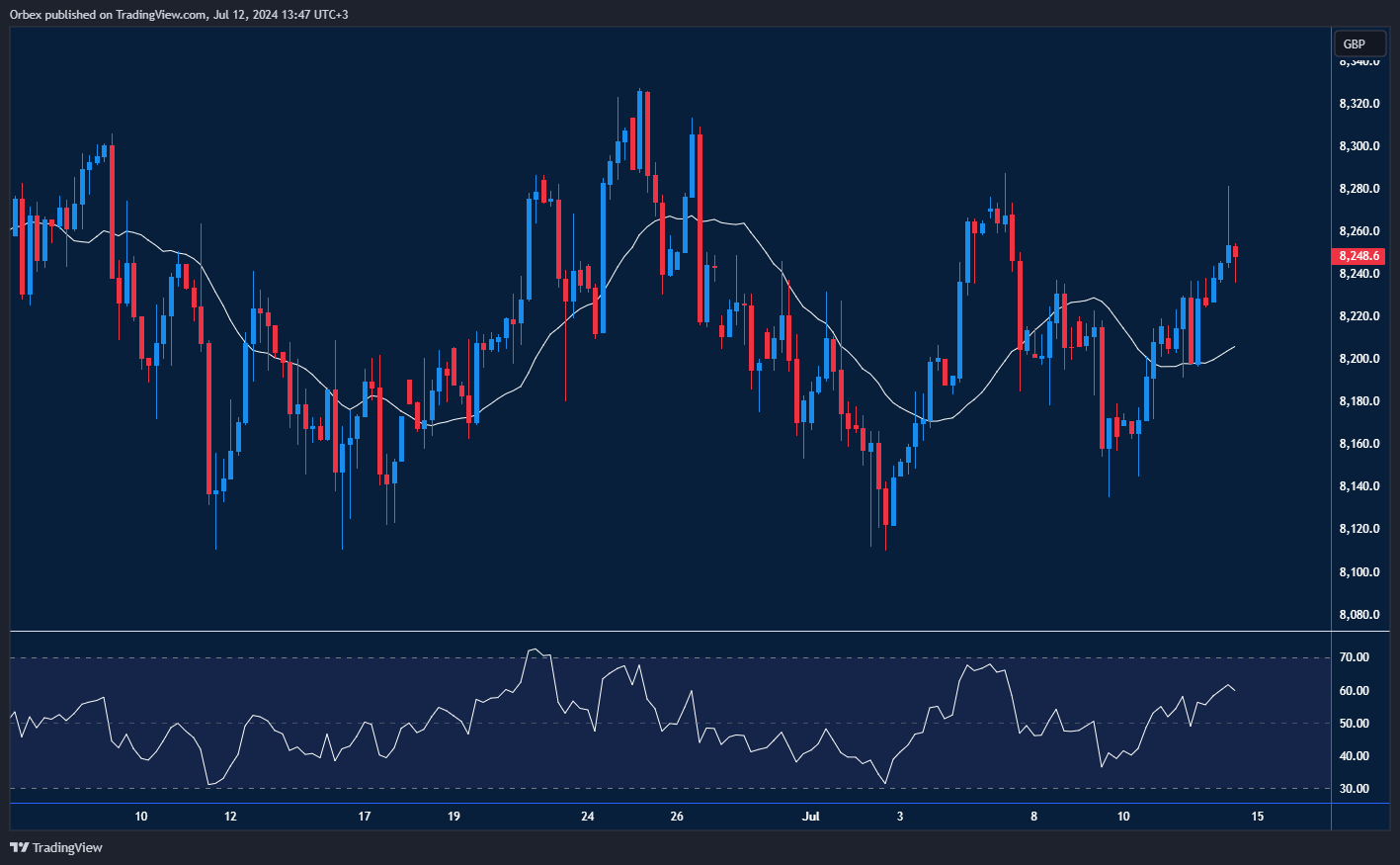Open the GBP currency selector
1400x865 pixels.
click(x=1354, y=43)
